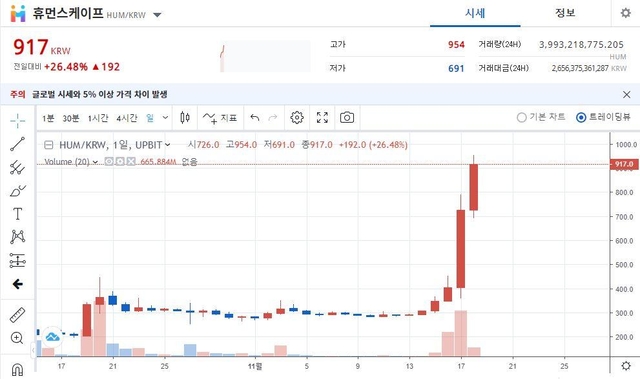Select the trend line drawing tool

tap(18, 144)
